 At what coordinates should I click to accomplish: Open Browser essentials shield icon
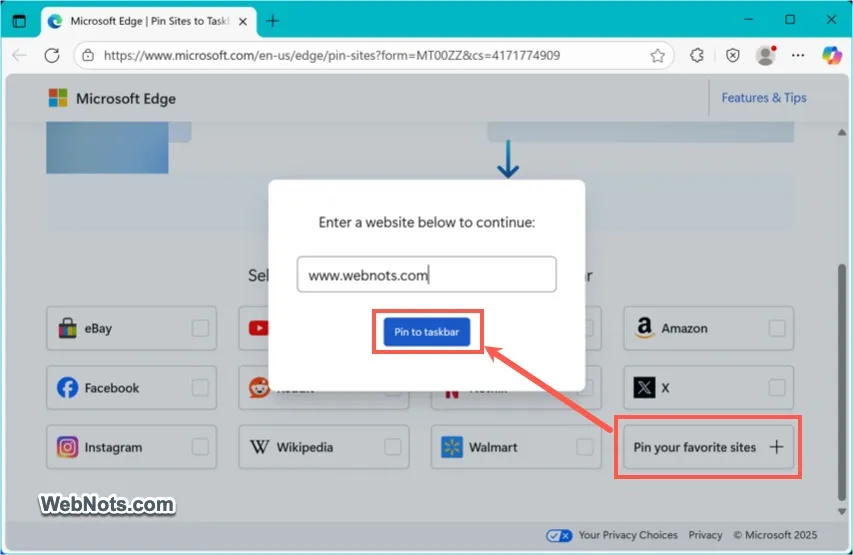(x=733, y=56)
